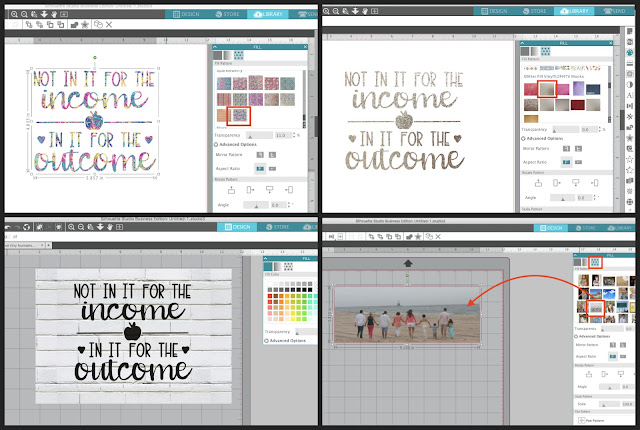This screenshot has width=640, height=430.
Task: Select pattern fill icon in top-right Fill panel
Action: 545,51
